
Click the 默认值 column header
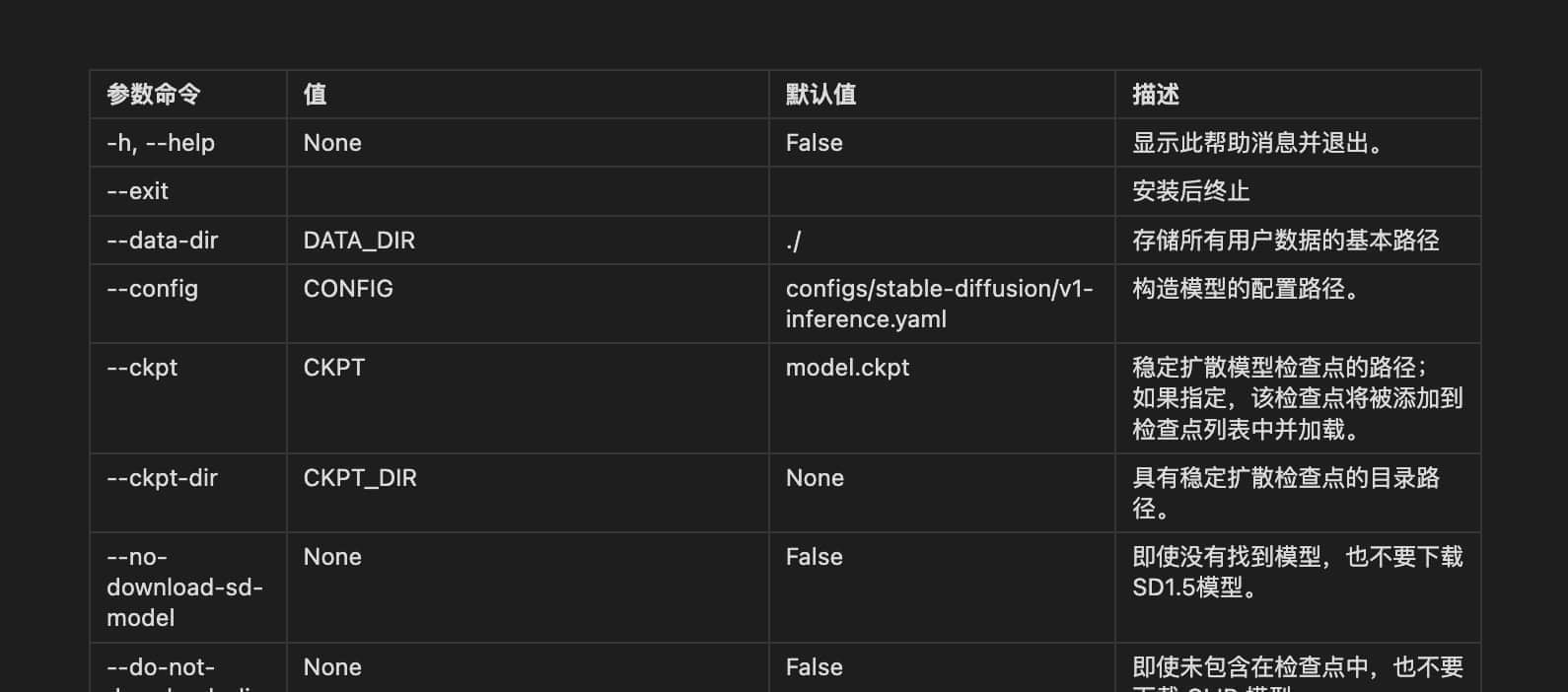[820, 95]
